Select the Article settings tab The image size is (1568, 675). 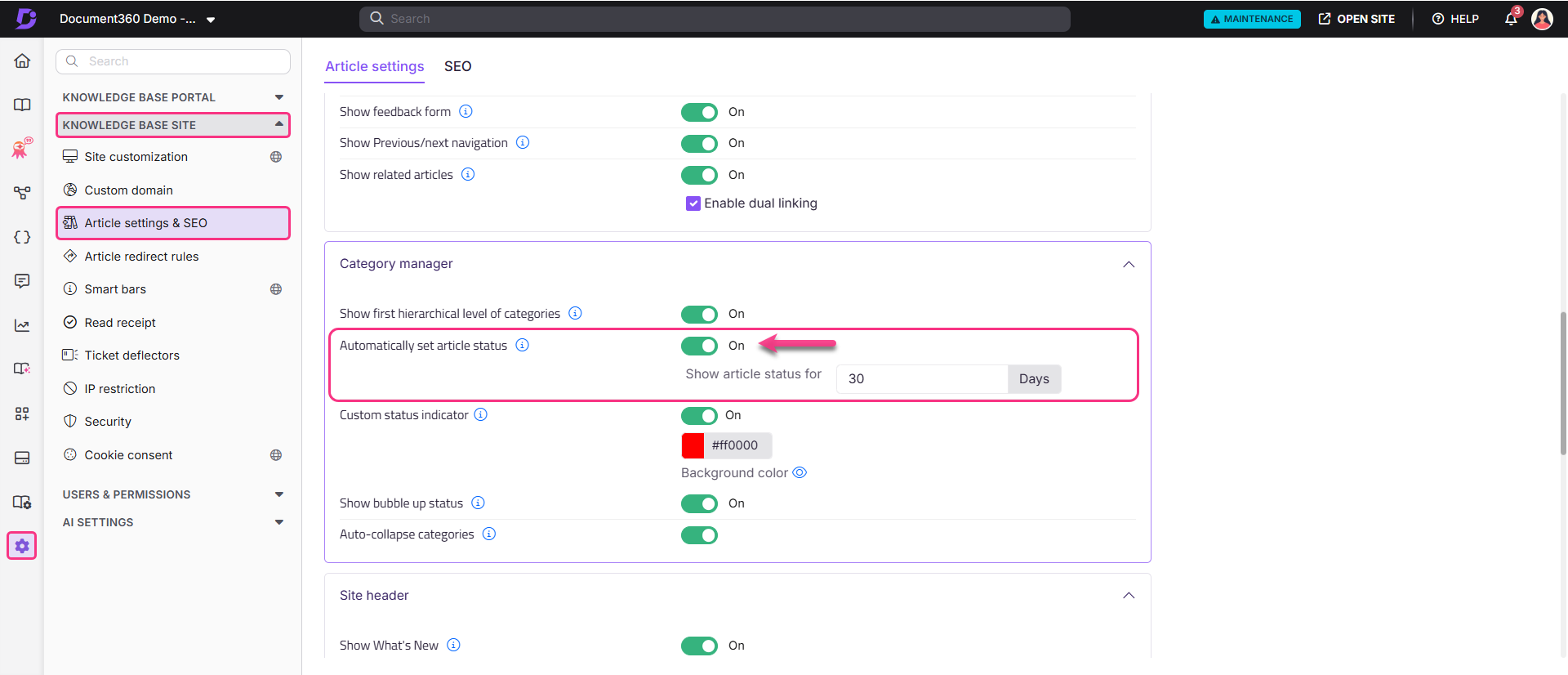point(375,66)
